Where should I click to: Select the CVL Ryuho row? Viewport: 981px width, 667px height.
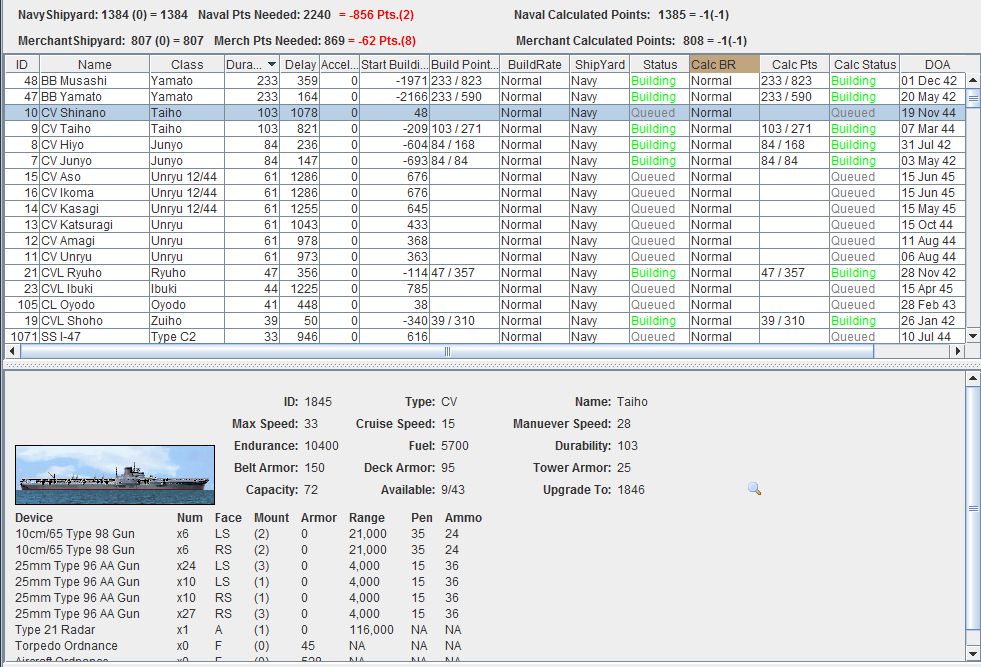(485, 273)
